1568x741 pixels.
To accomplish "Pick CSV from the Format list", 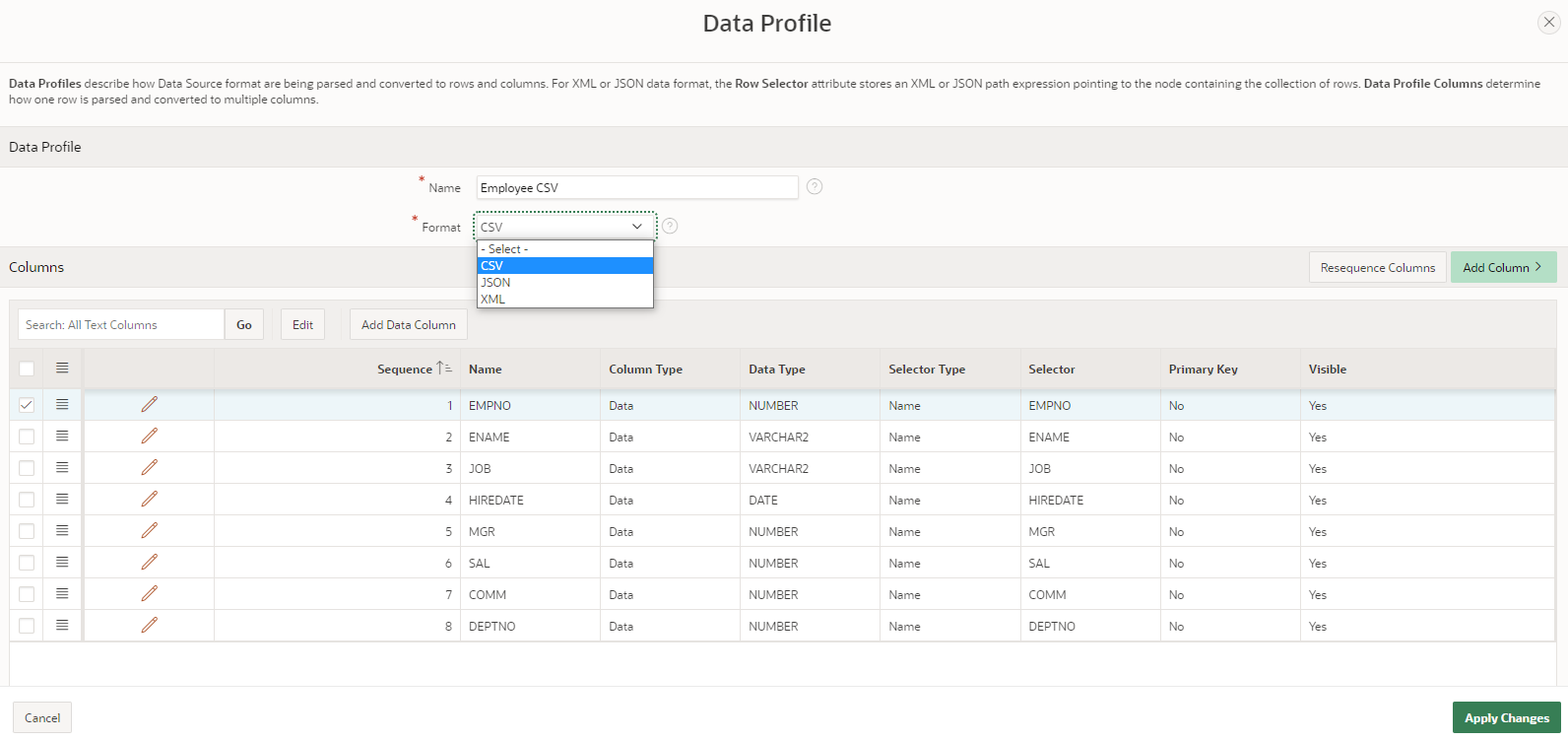I will (x=565, y=266).
